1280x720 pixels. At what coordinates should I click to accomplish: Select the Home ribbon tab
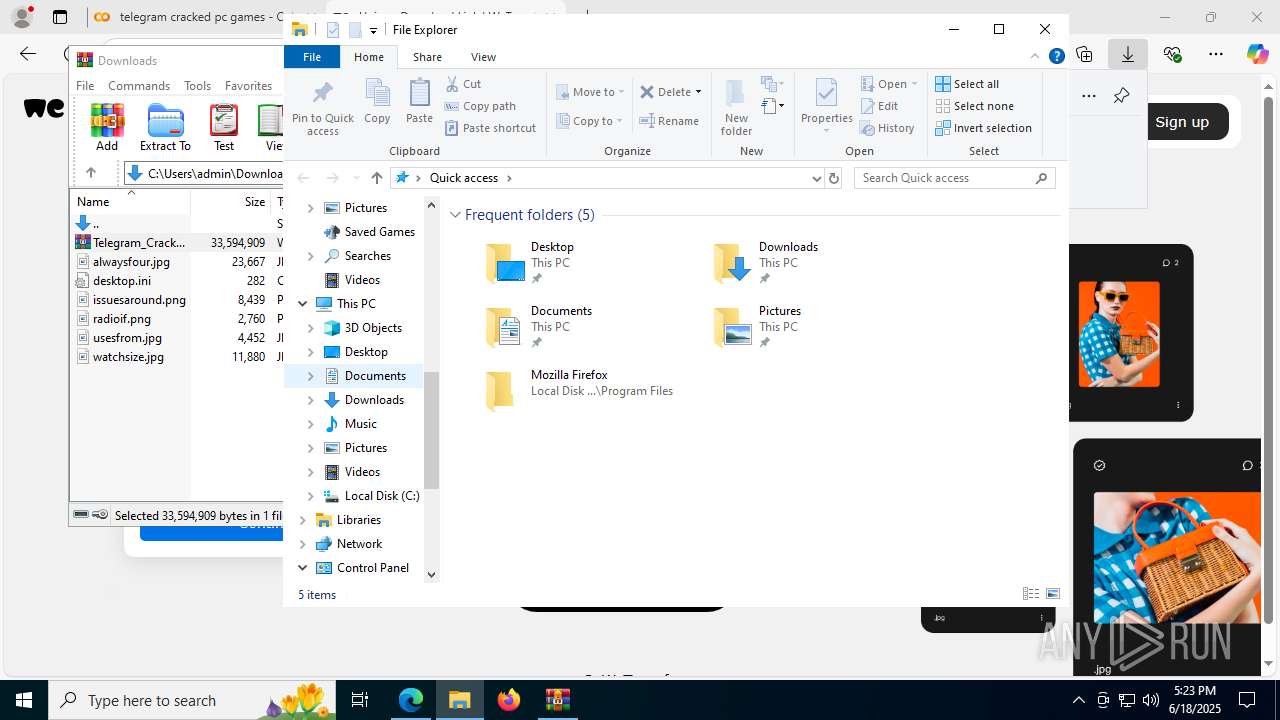(x=369, y=57)
